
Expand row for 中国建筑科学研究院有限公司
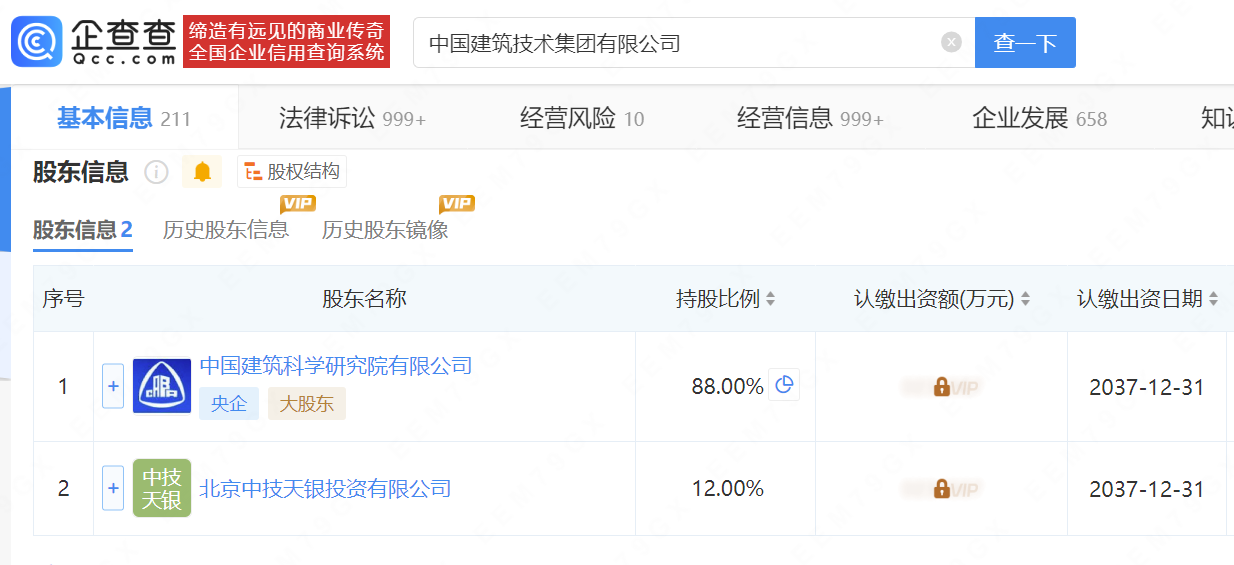pos(113,386)
